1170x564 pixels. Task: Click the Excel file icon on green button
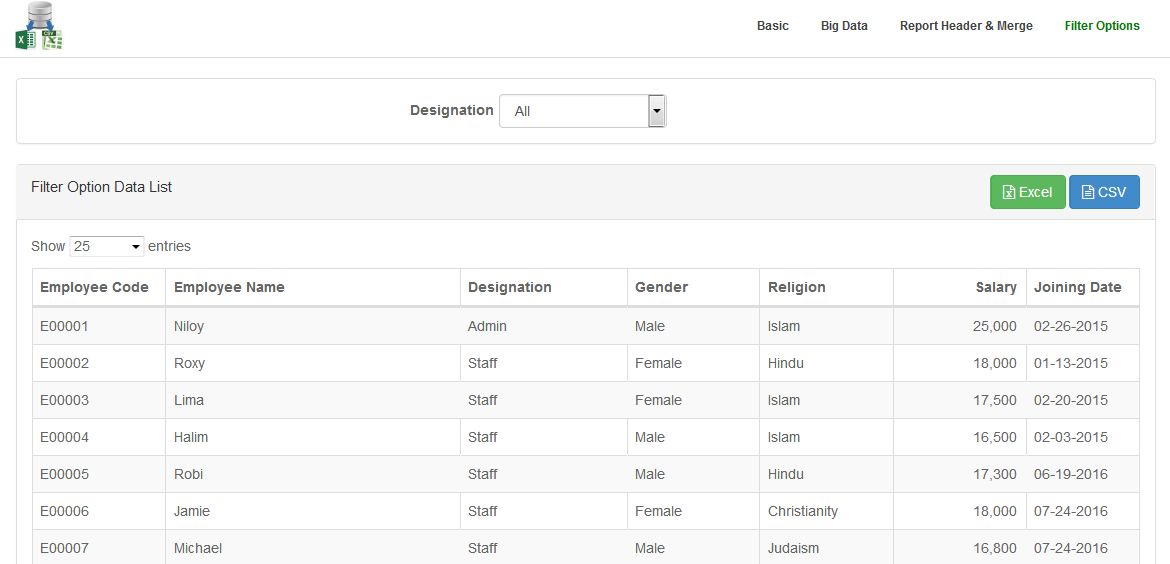pyautogui.click(x=1009, y=193)
